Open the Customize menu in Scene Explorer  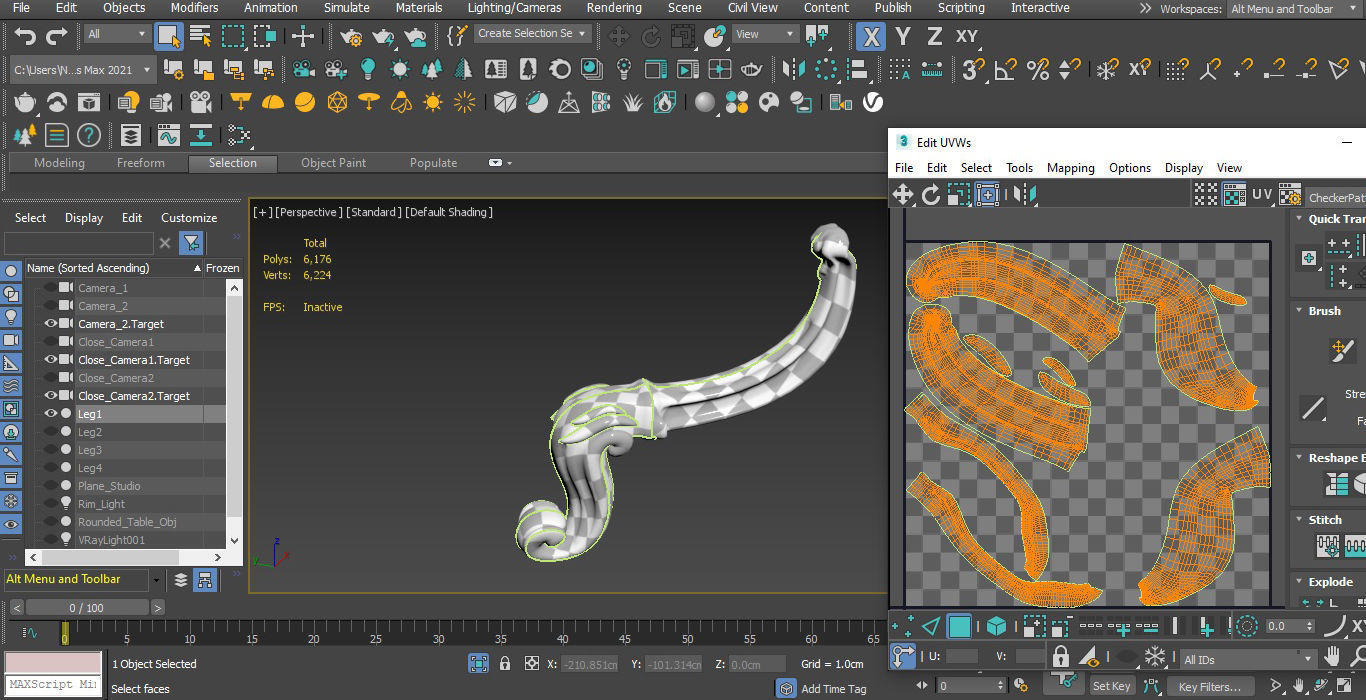(189, 218)
